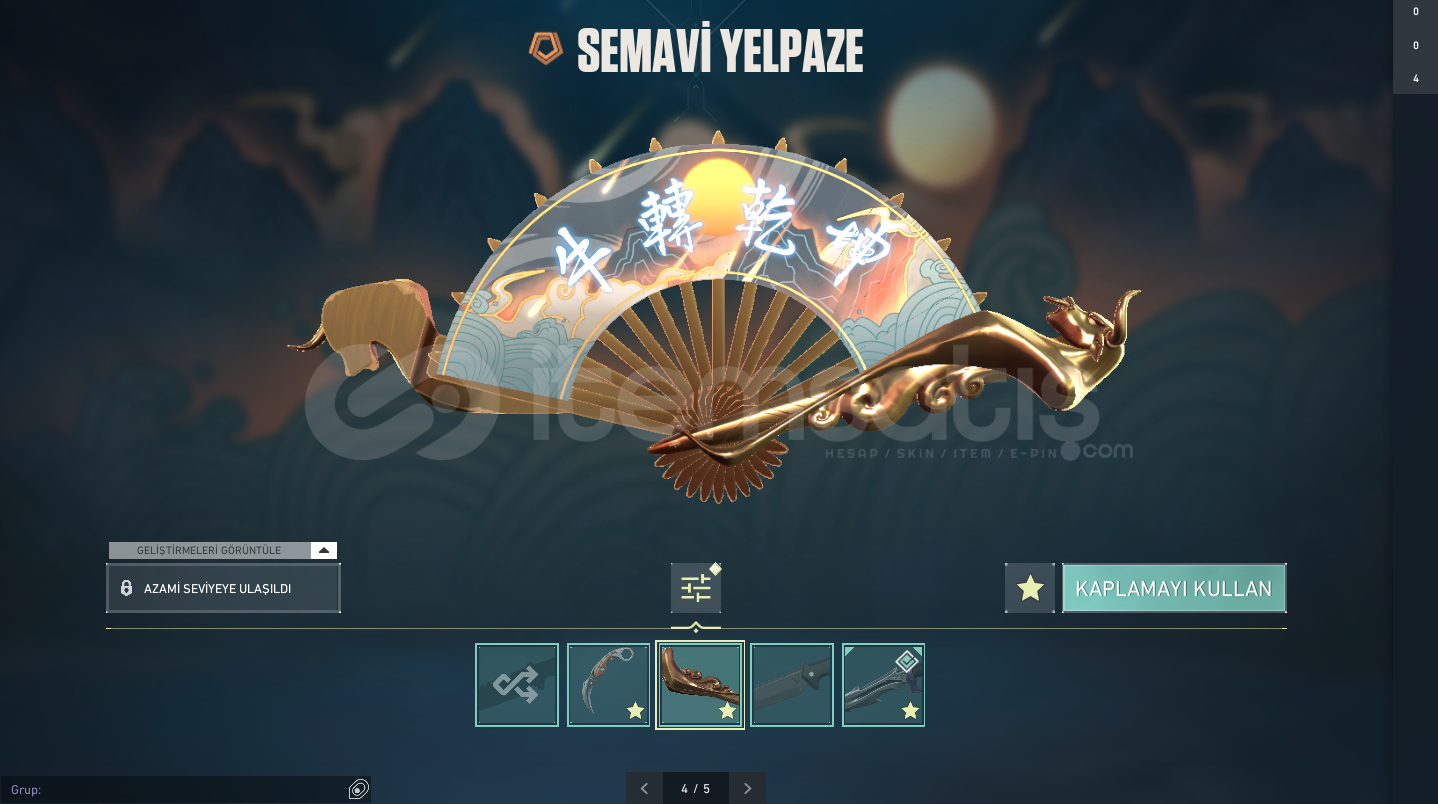Click the spiral icon beside the Grup field
The height and width of the screenshot is (804, 1438).
point(359,790)
